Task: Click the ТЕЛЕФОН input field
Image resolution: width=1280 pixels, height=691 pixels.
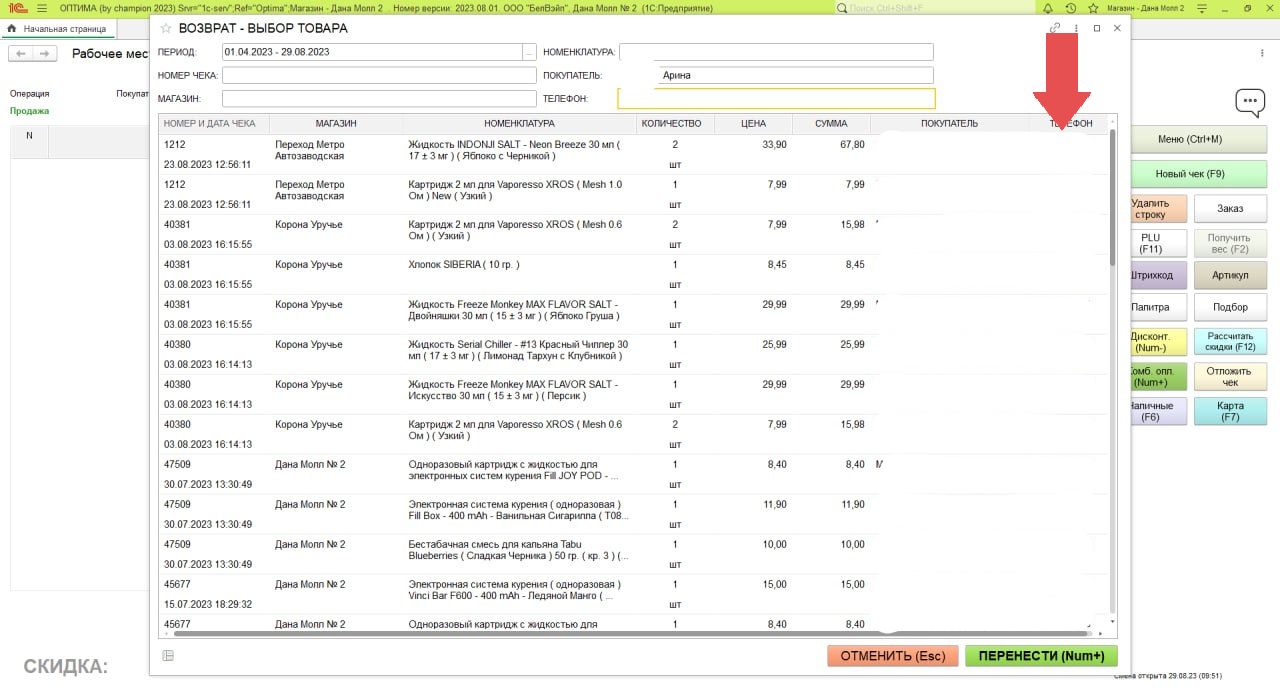Action: 776,99
